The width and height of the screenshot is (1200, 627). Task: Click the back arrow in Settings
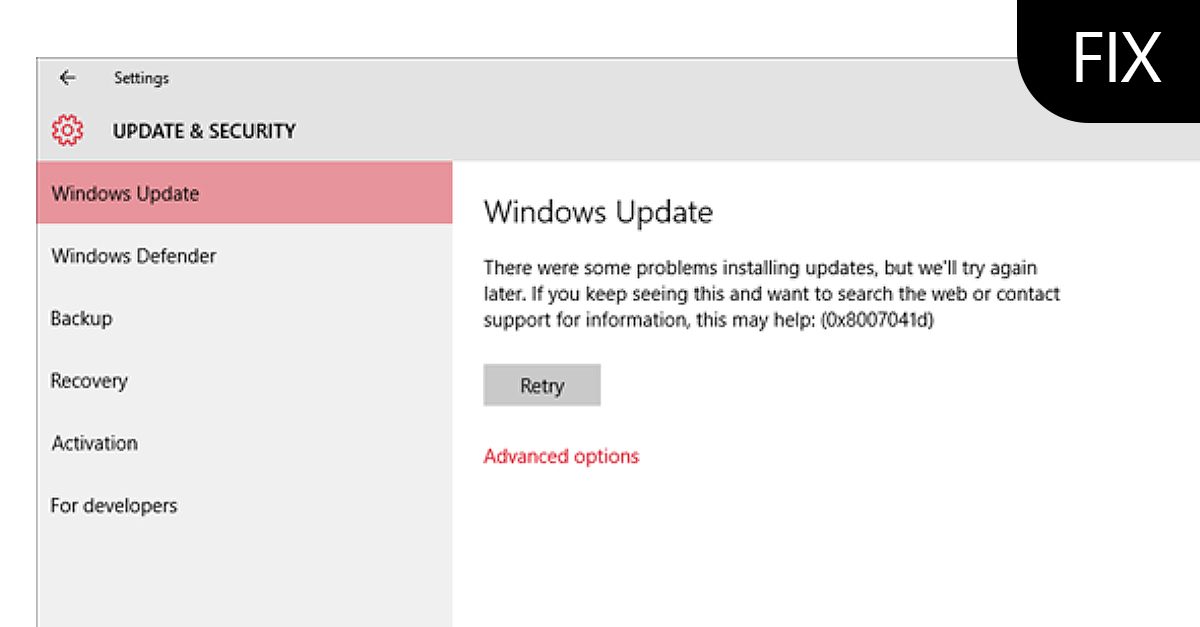68,78
